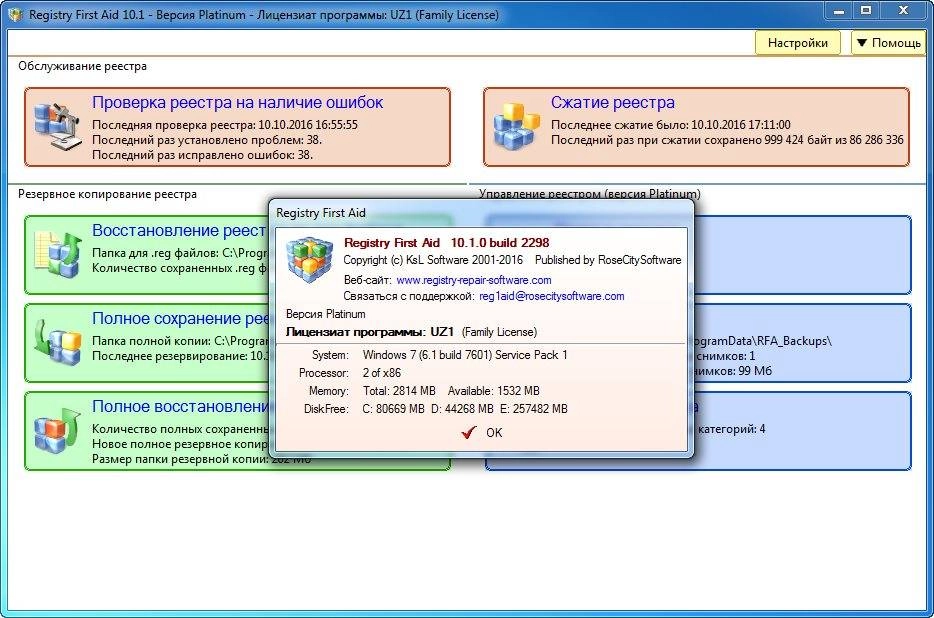Click 'категорий: 4' text
Image resolution: width=934 pixels, height=618 pixels.
(731, 429)
